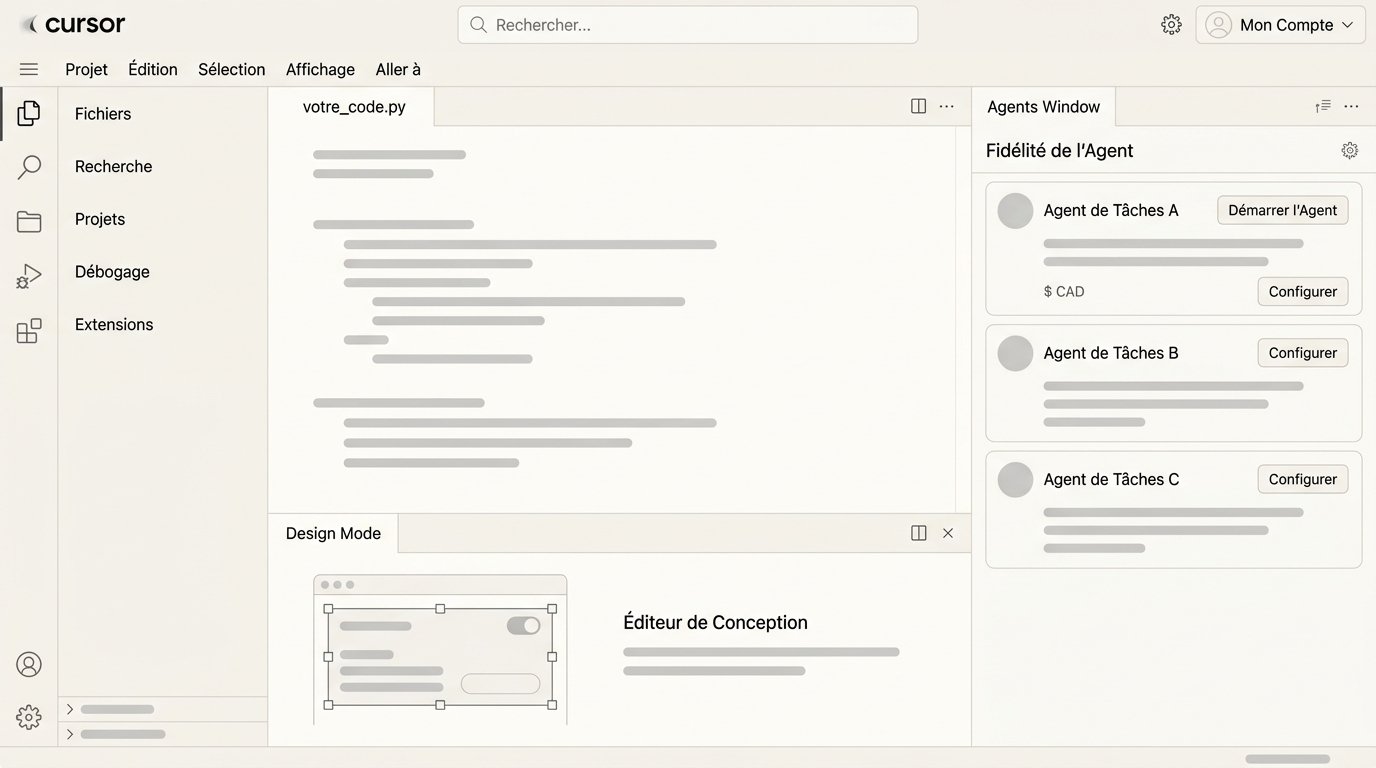The height and width of the screenshot is (768, 1376).
Task: Open the Projects folder icon
Action: click(29, 221)
